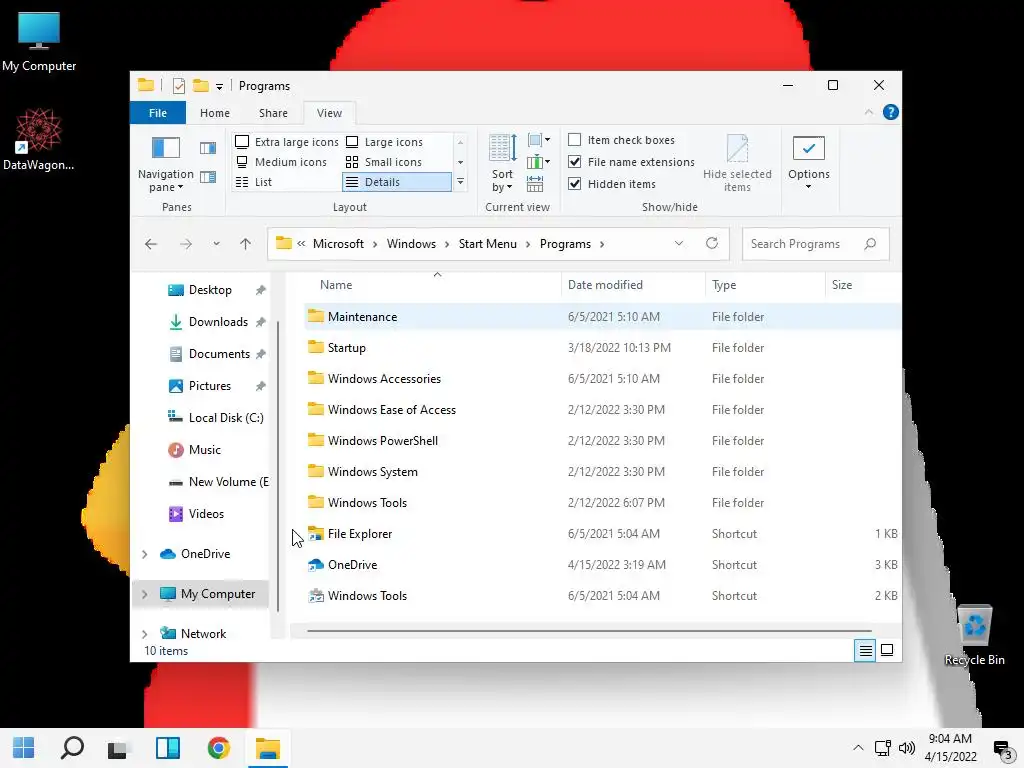Expand the Network tree node
The height and width of the screenshot is (768, 1024).
pos(144,634)
